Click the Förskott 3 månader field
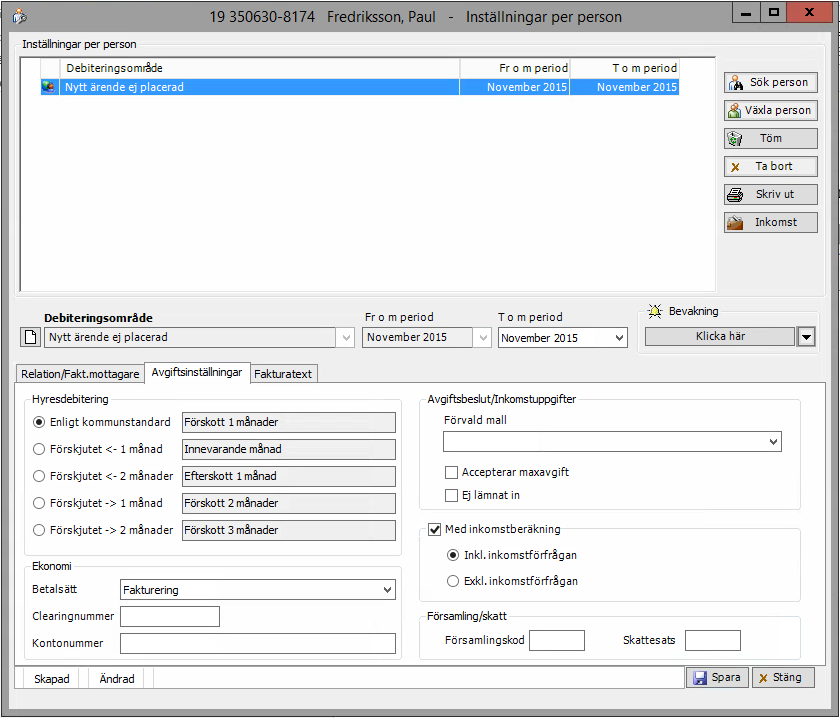 [x=289, y=530]
